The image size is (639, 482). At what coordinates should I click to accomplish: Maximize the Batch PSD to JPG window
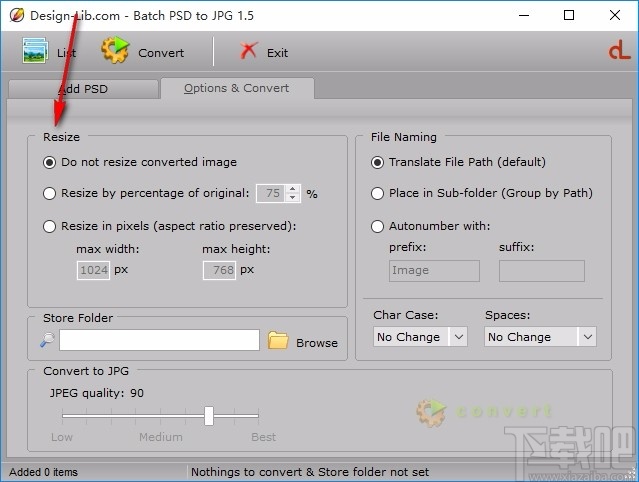[x=569, y=15]
